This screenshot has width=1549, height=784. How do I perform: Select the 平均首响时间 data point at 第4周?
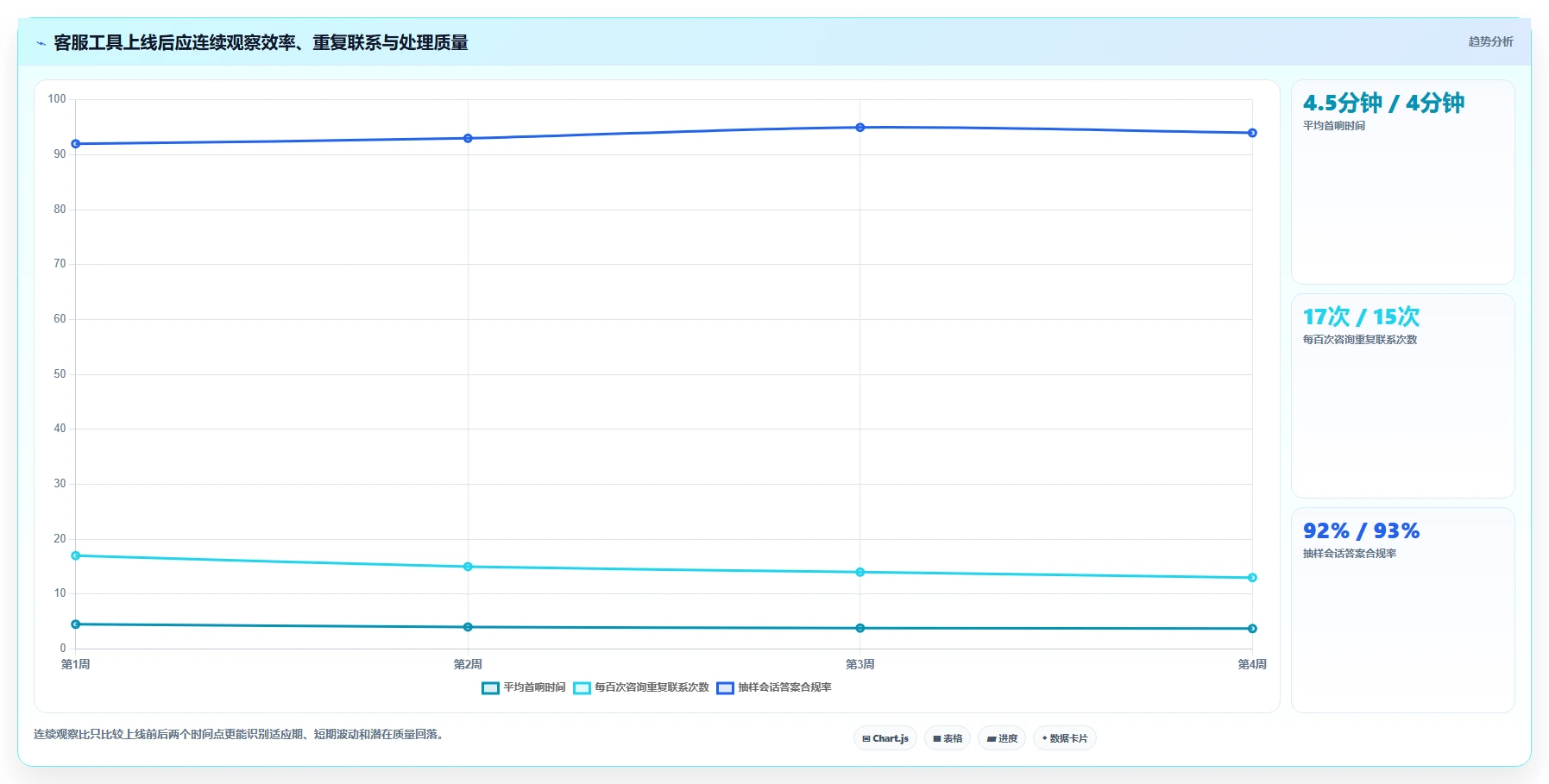click(x=1252, y=629)
